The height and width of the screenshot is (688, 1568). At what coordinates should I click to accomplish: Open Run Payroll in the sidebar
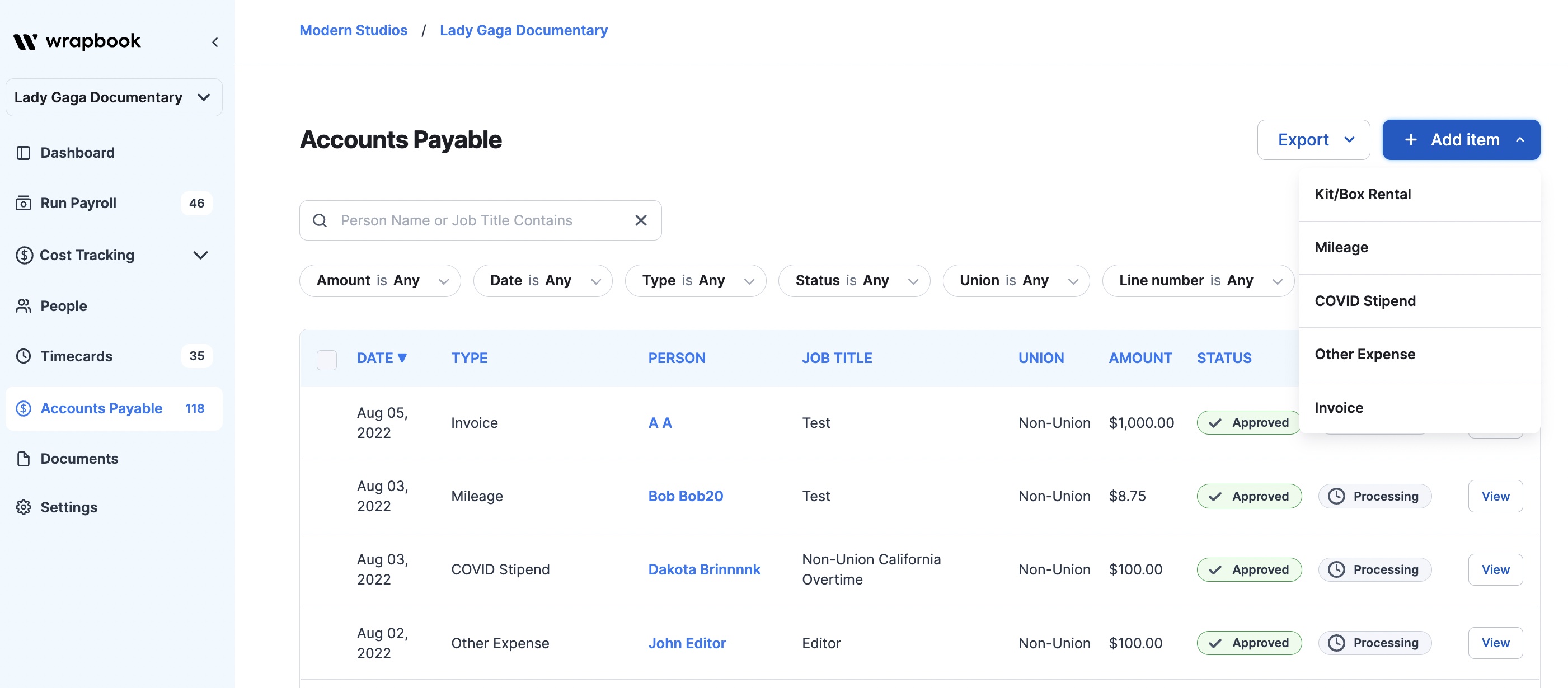pyautogui.click(x=114, y=203)
